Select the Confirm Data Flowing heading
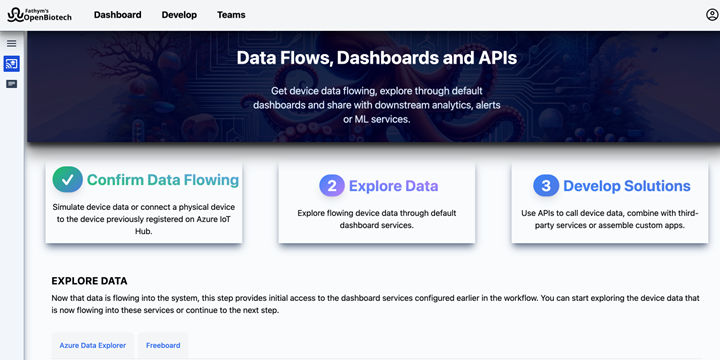The image size is (720, 360). [x=163, y=180]
